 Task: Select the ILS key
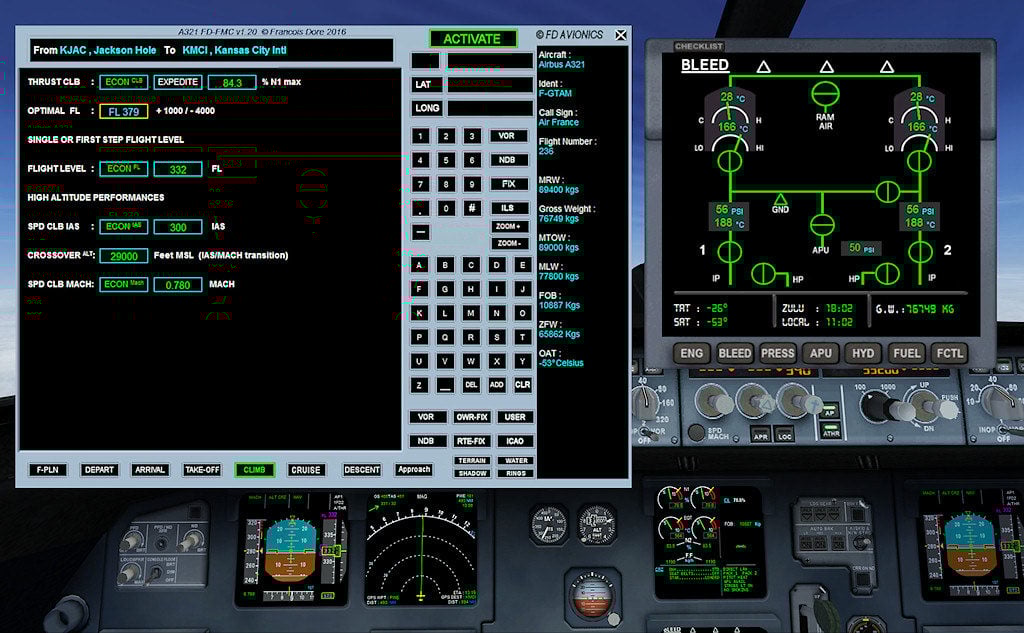(508, 208)
